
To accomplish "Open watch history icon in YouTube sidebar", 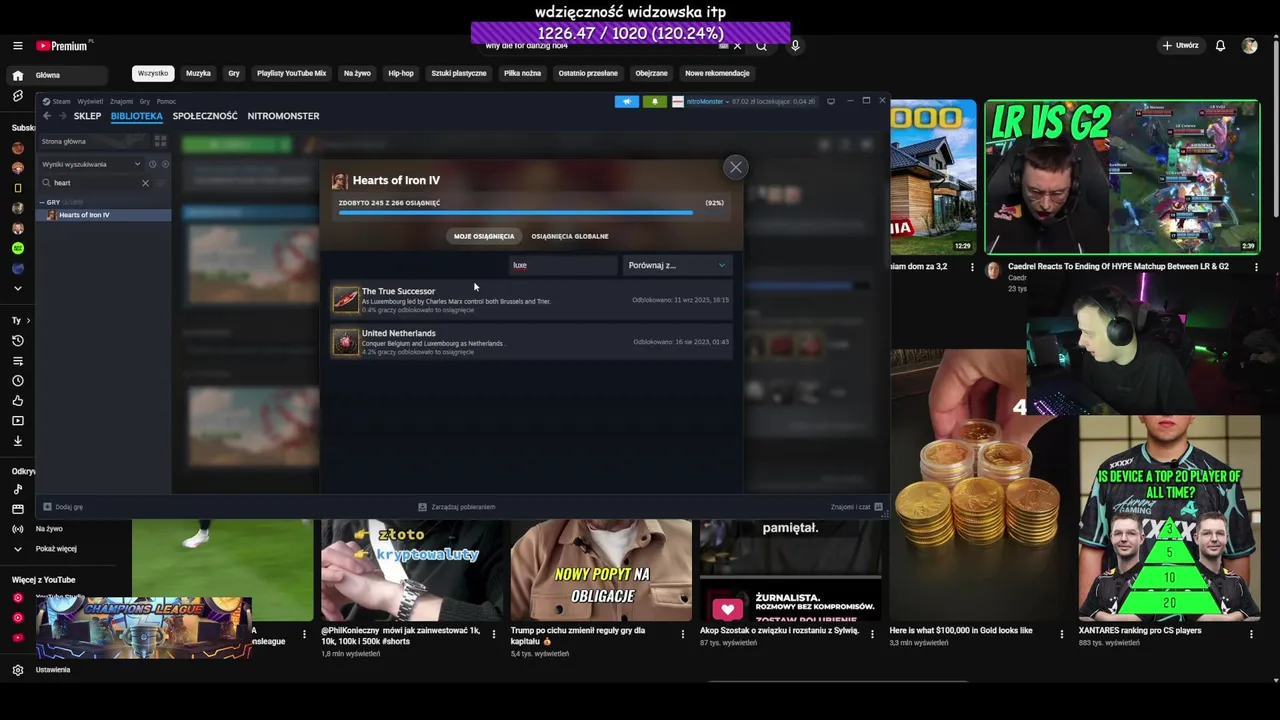I will coord(17,341).
